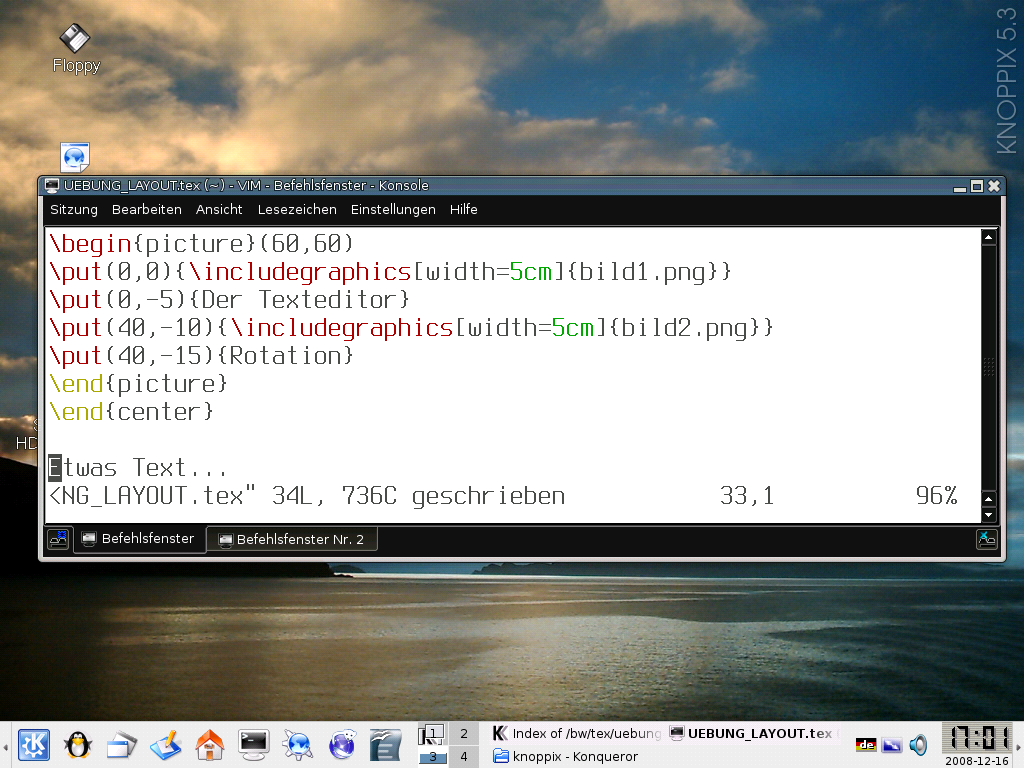Open the KDE K menu

pyautogui.click(x=34, y=744)
